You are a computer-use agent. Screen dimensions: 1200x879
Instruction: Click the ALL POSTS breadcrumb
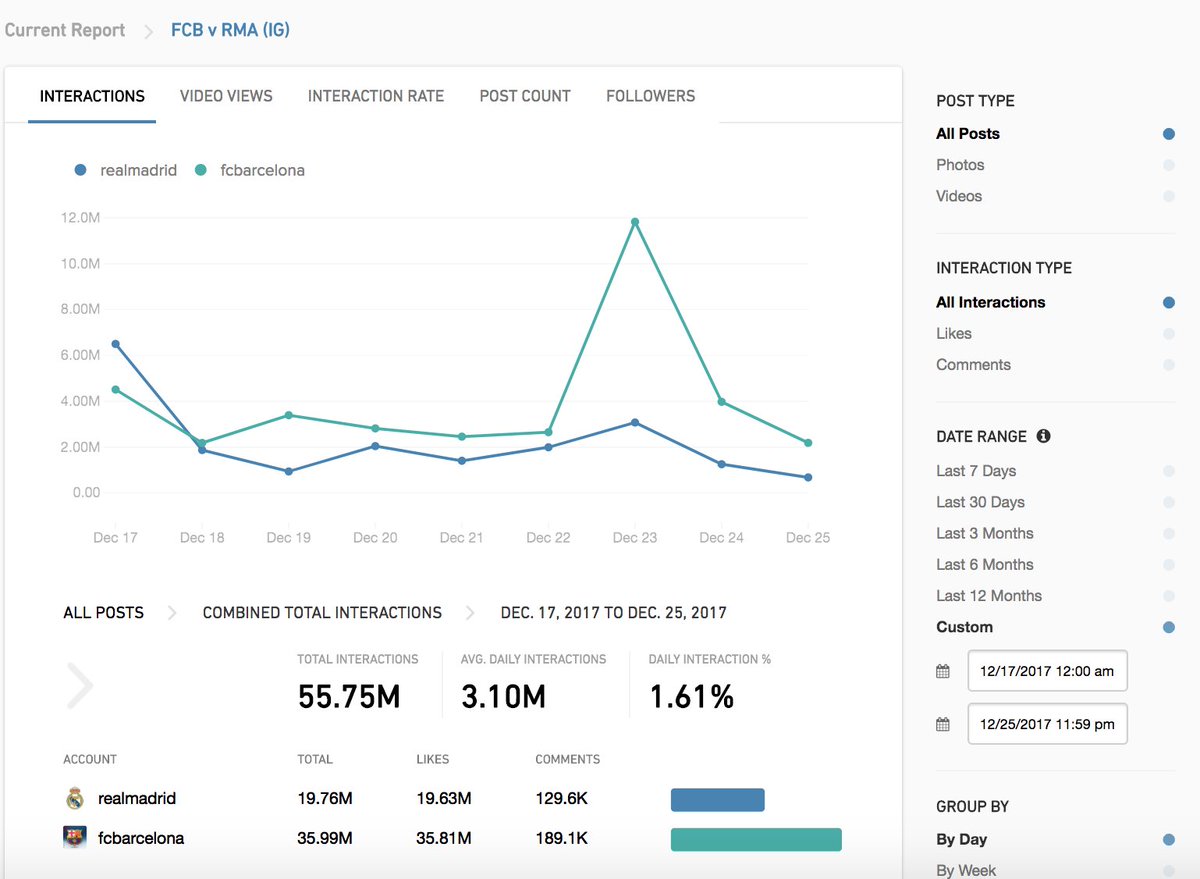[104, 613]
